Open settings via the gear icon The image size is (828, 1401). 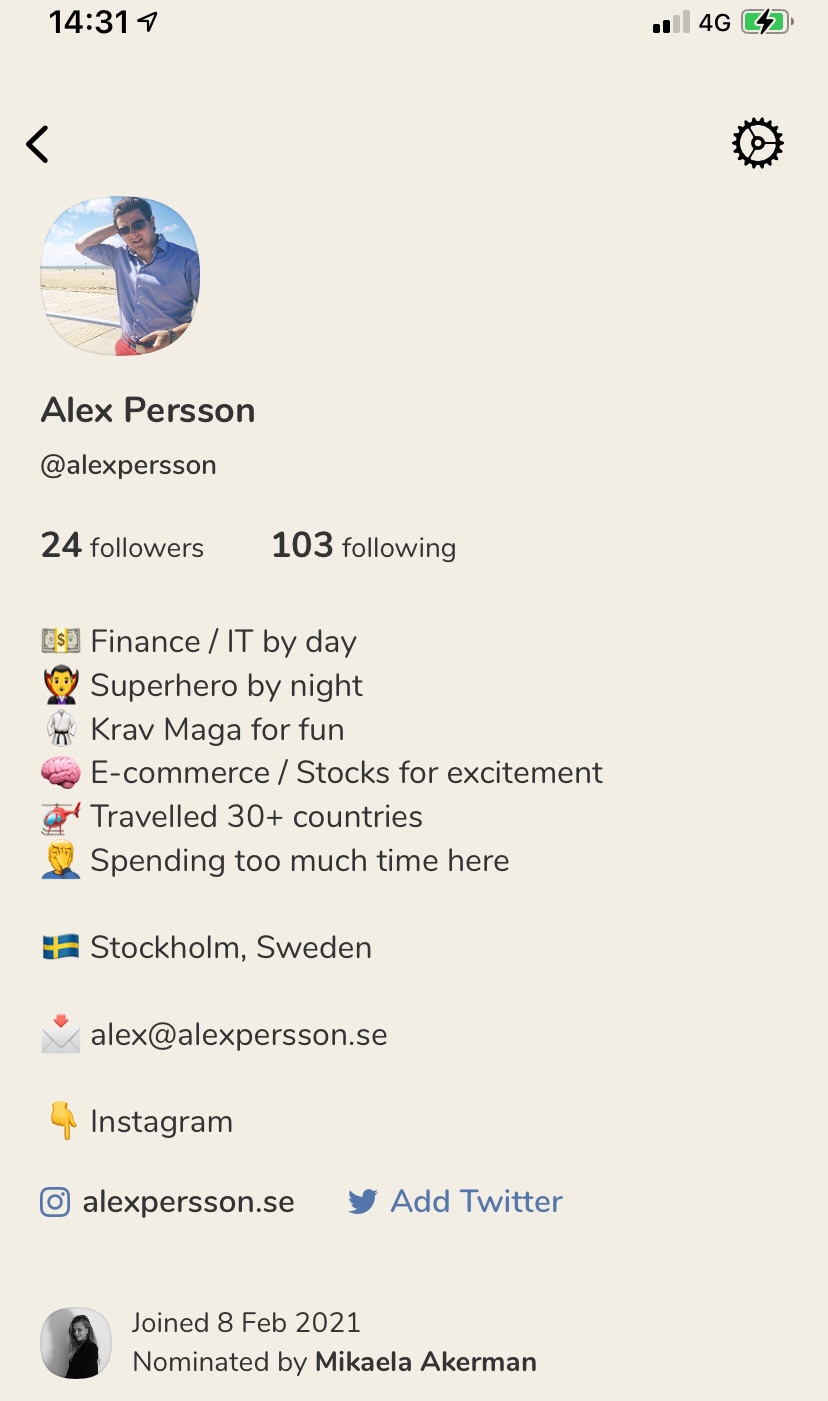pyautogui.click(x=758, y=144)
